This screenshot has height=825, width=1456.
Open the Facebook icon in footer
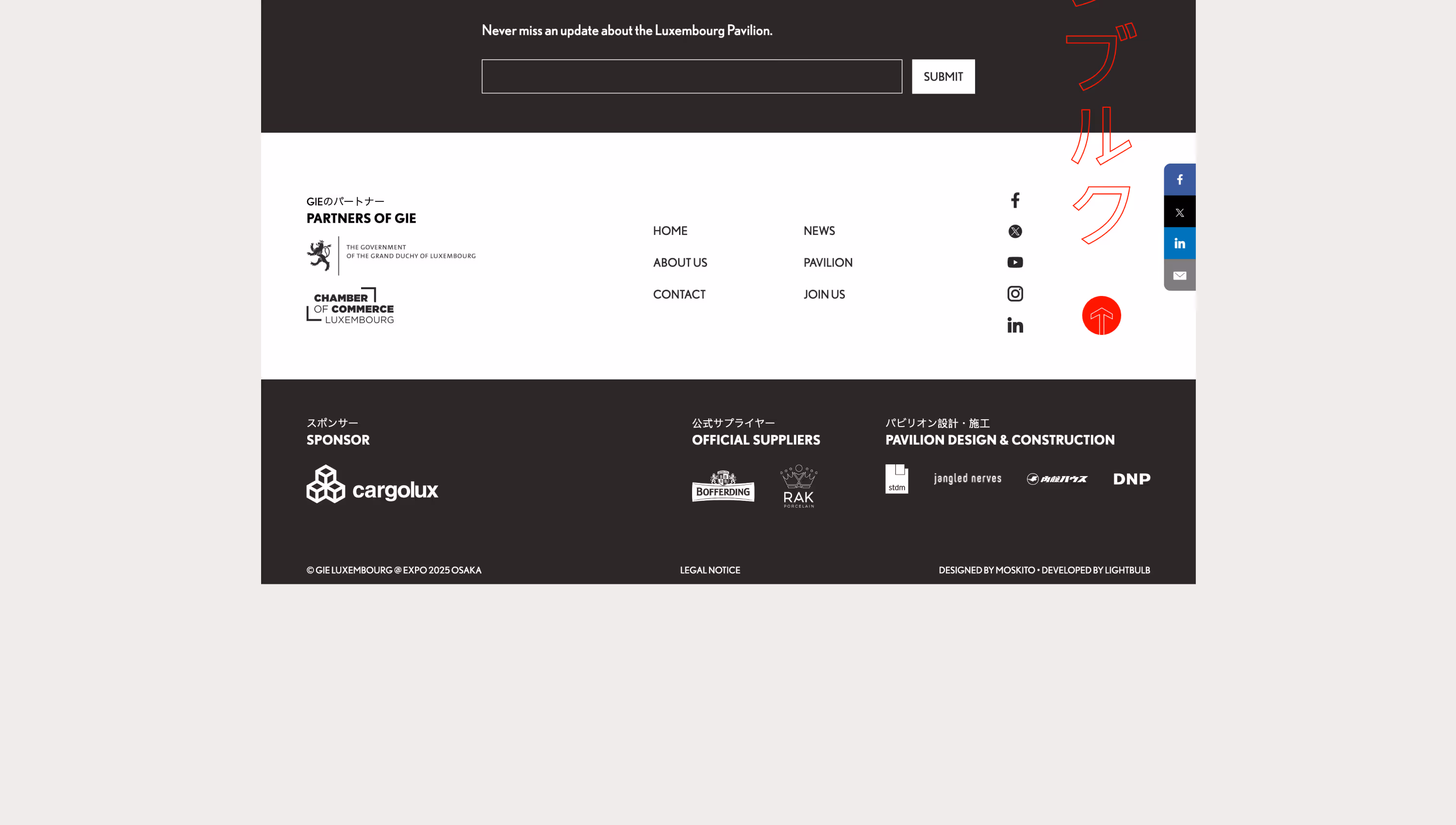[x=1015, y=200]
